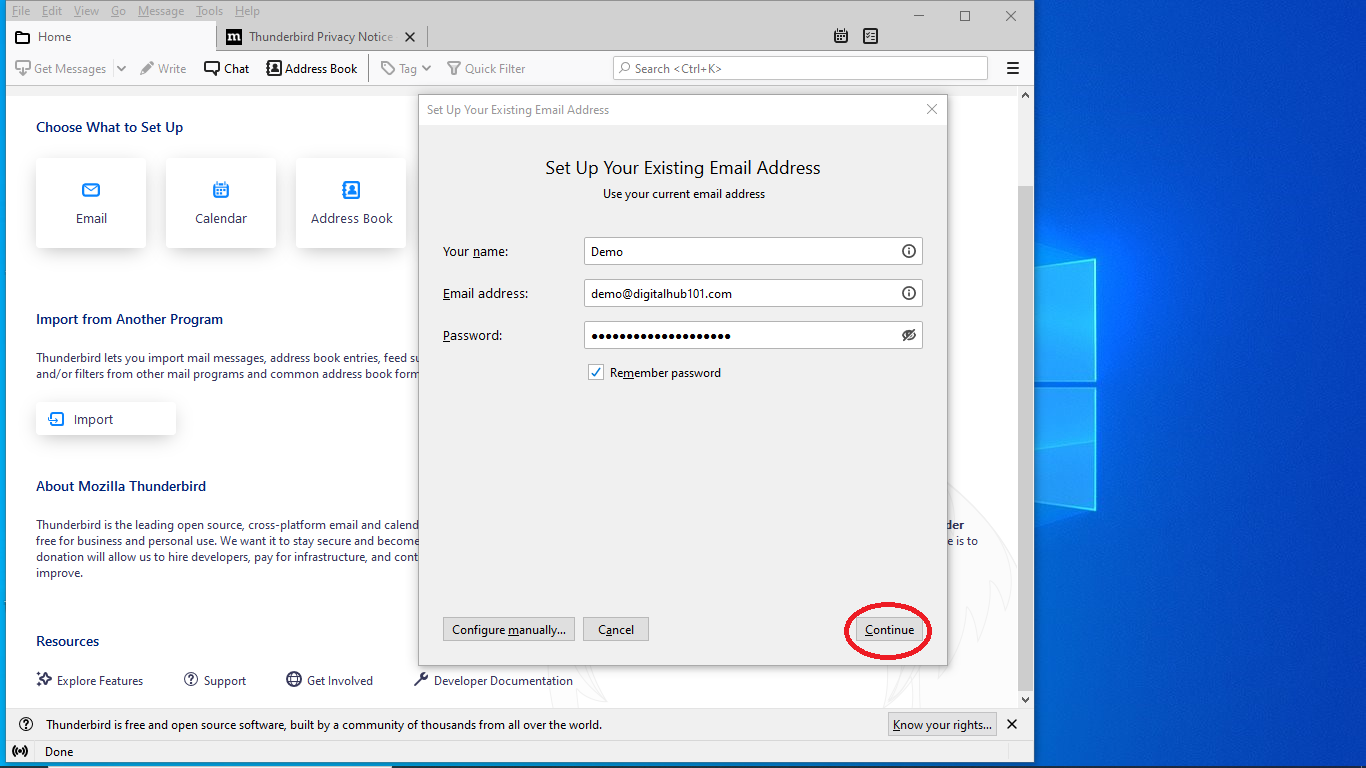Image resolution: width=1366 pixels, height=768 pixels.
Task: Toggle password visibility eye icon
Action: point(909,335)
